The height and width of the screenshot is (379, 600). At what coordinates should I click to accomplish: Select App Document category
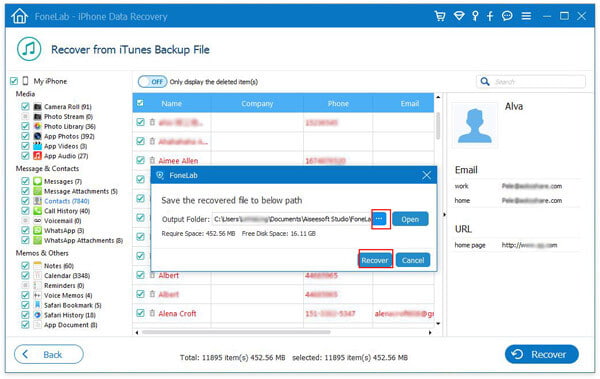71,325
